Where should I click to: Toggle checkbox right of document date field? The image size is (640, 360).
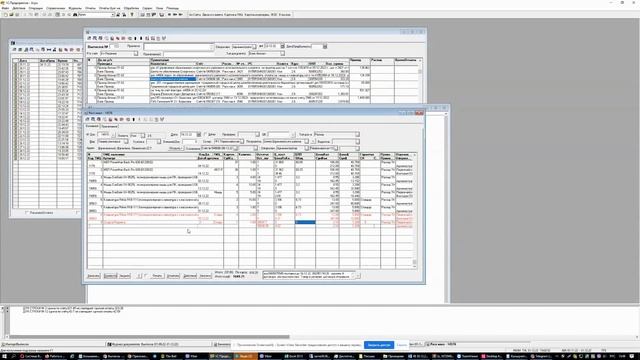tap(205, 134)
